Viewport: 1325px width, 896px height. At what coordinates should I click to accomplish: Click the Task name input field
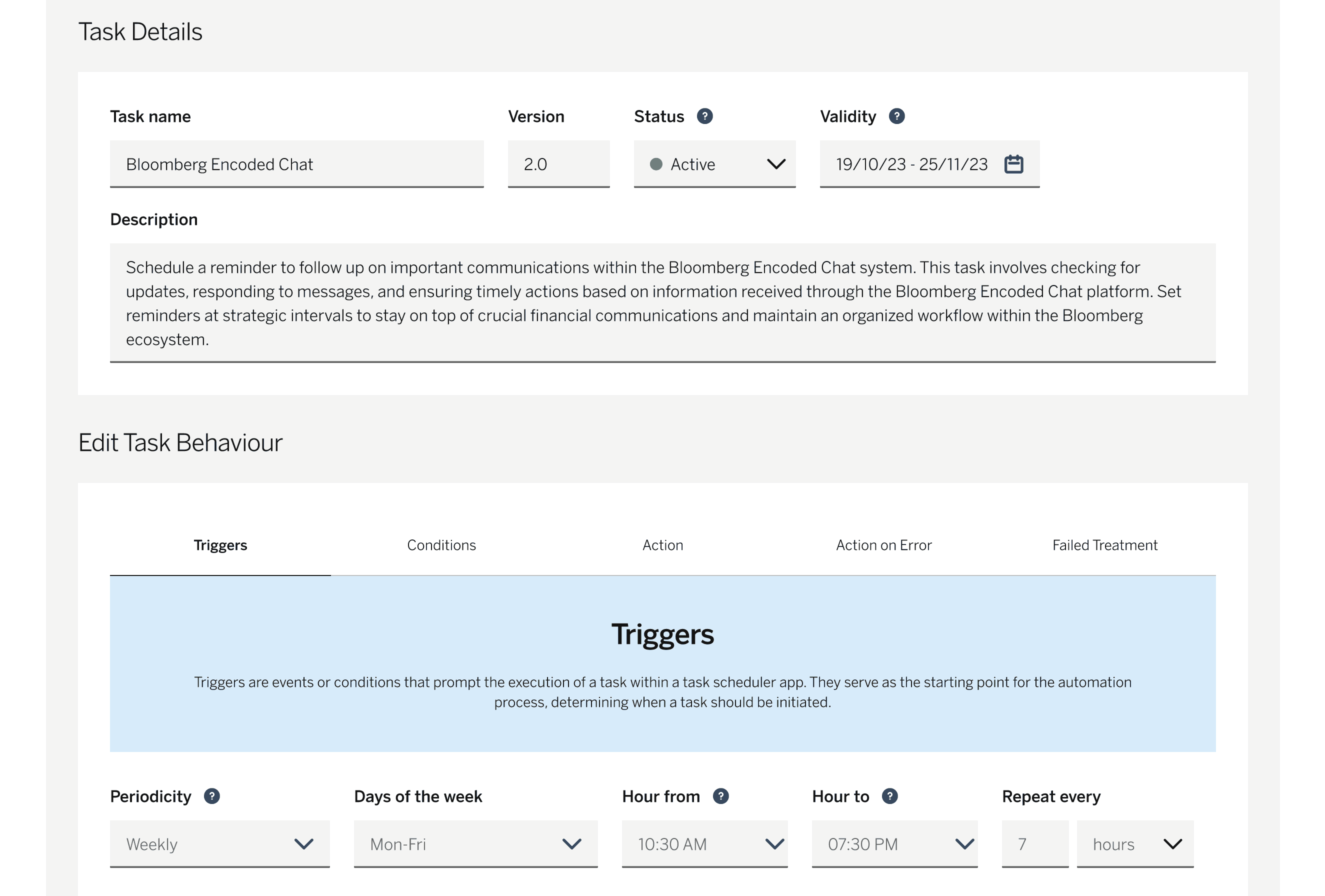pos(296,164)
